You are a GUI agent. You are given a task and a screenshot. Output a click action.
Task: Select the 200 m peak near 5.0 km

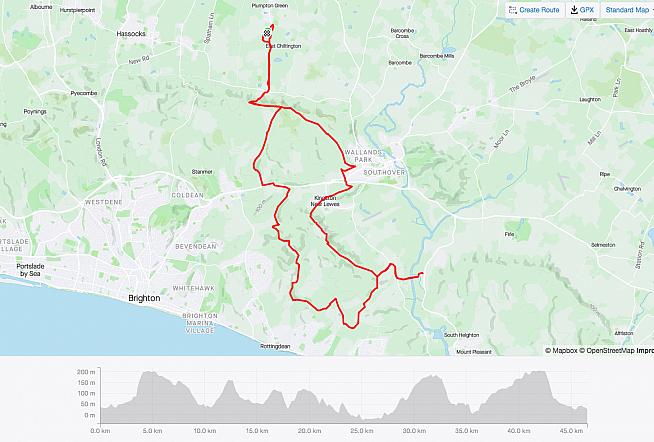(x=151, y=372)
